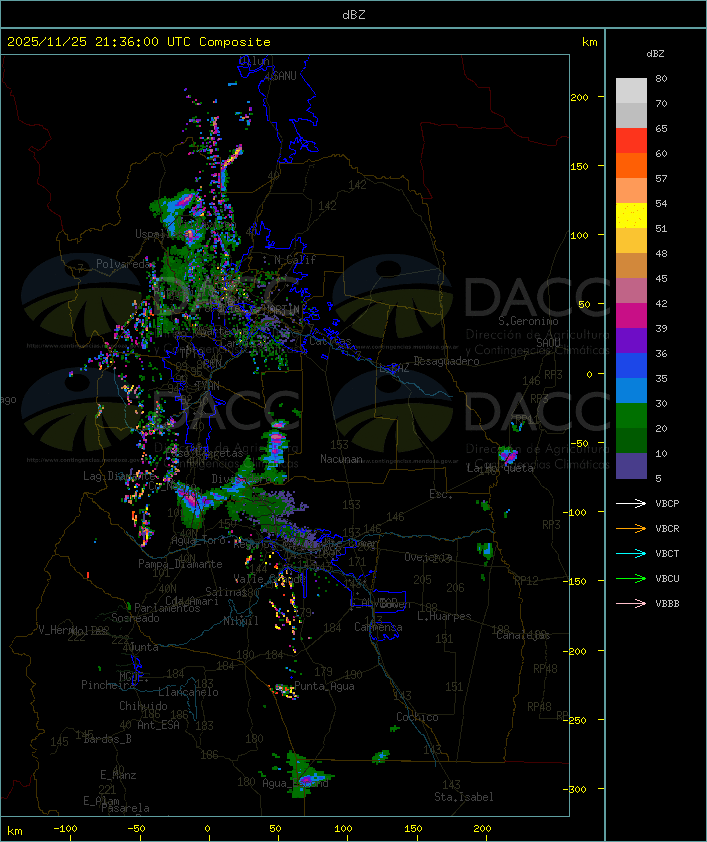Screen dimensions: 707x842
Task: Click the VBCR legend label
Action: pos(667,528)
